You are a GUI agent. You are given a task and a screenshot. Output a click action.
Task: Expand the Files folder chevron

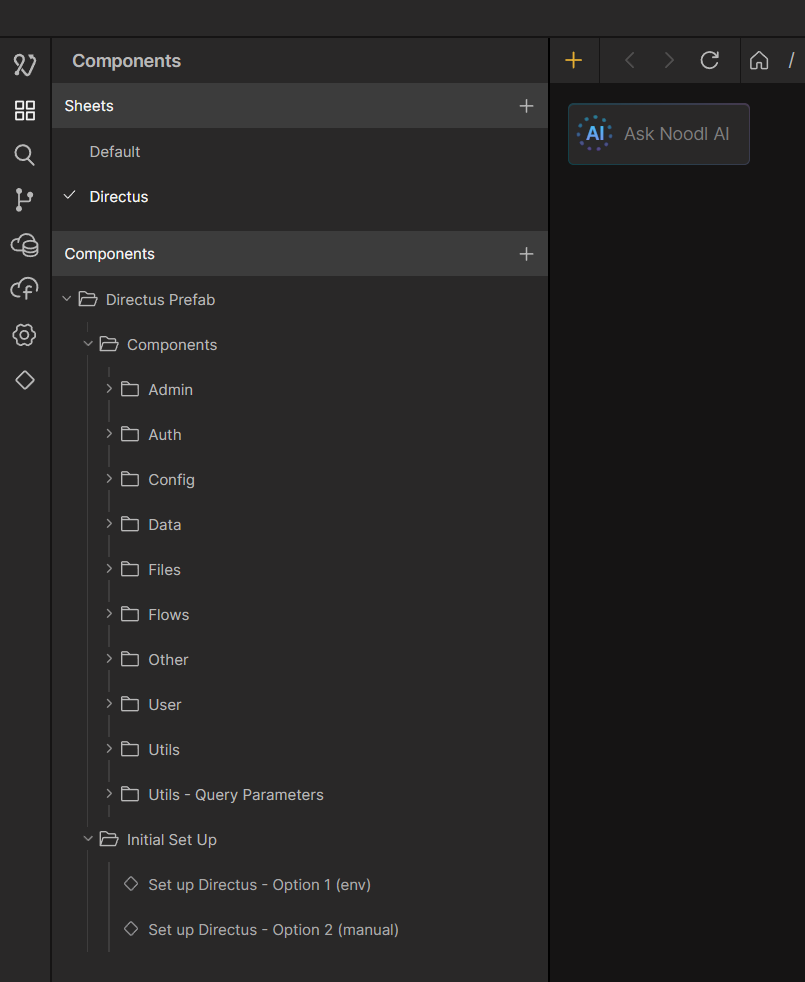tap(109, 569)
